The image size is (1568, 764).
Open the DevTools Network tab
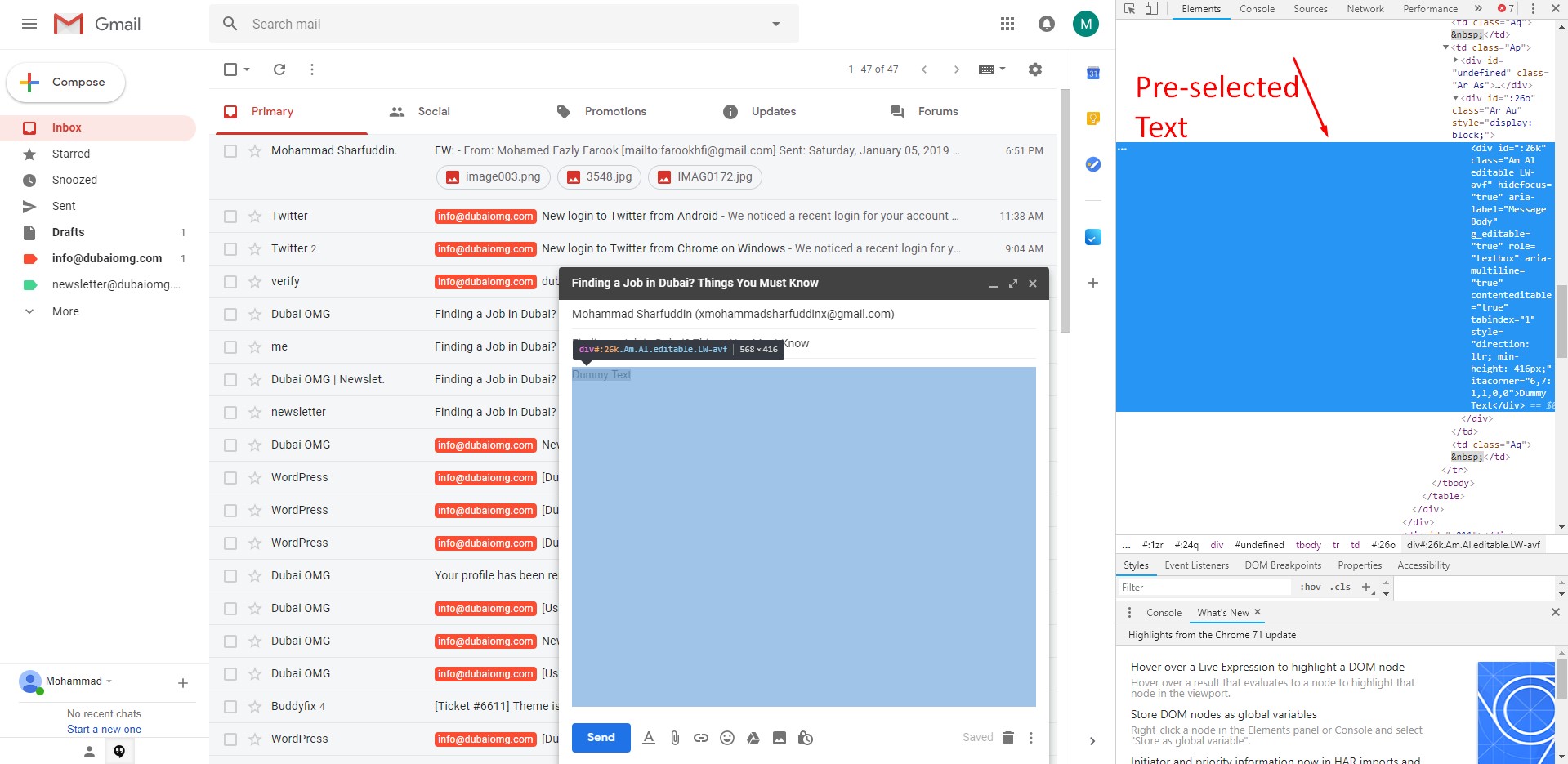point(1365,9)
